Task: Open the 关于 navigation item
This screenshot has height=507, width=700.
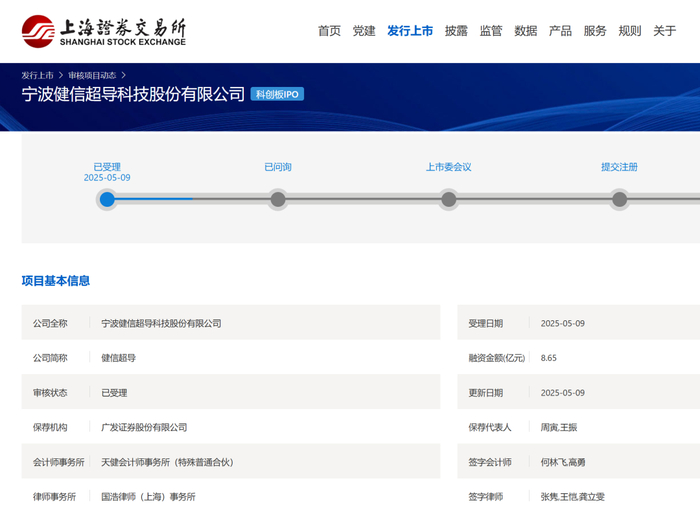Action: click(x=665, y=31)
